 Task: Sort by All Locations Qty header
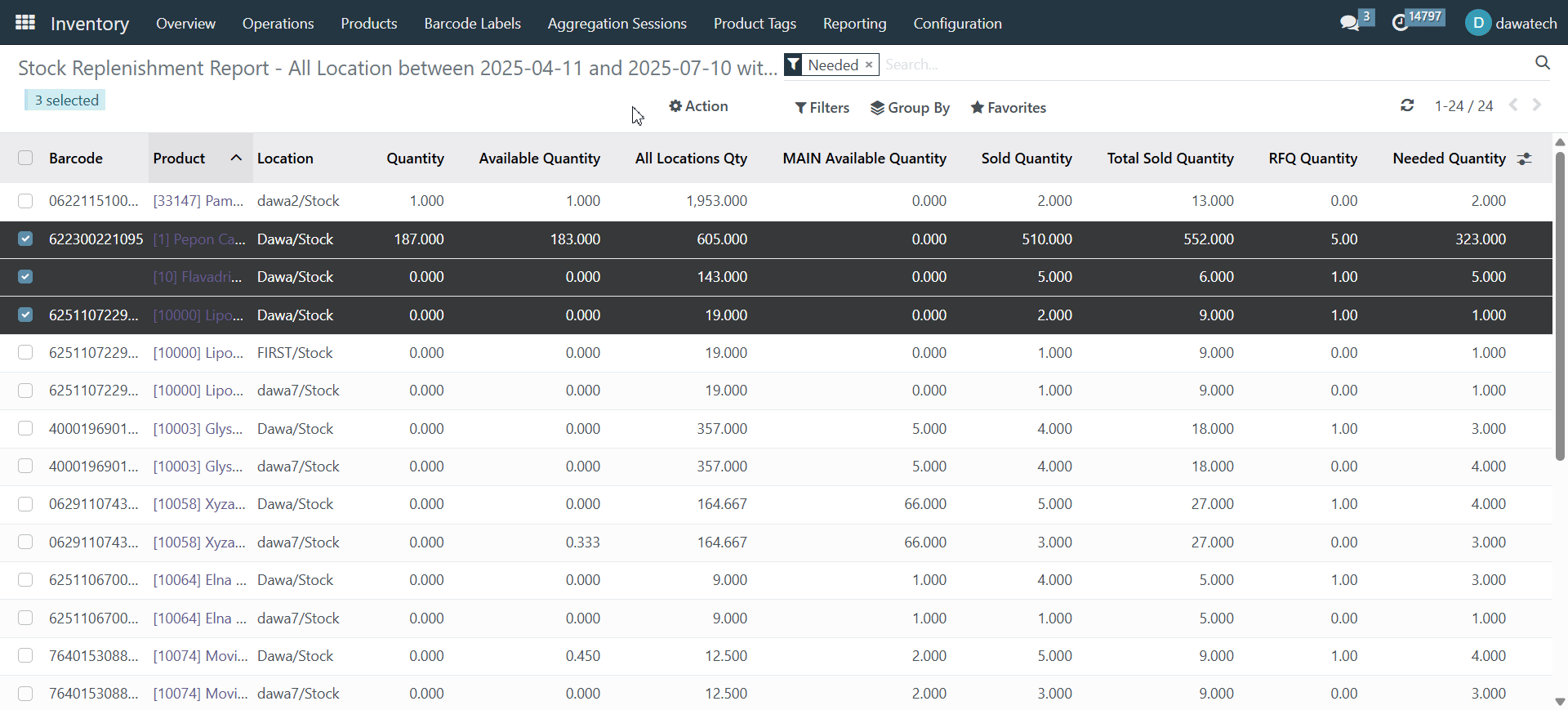691,159
